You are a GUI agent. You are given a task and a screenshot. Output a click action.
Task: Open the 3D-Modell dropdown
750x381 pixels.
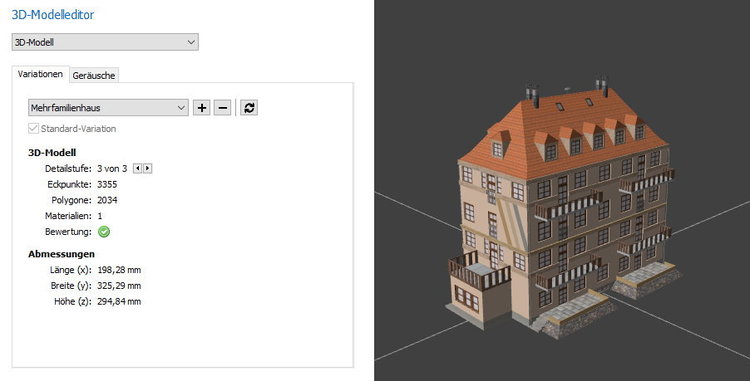pyautogui.click(x=105, y=42)
